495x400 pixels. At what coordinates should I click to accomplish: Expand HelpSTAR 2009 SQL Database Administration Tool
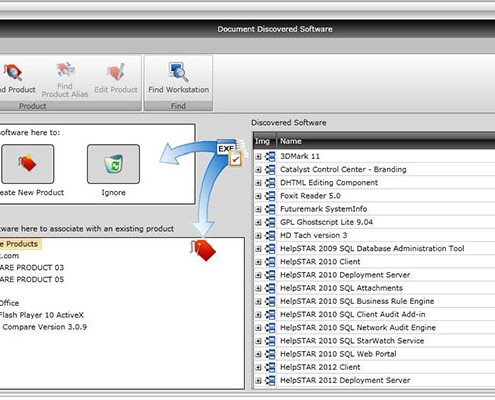(x=258, y=249)
